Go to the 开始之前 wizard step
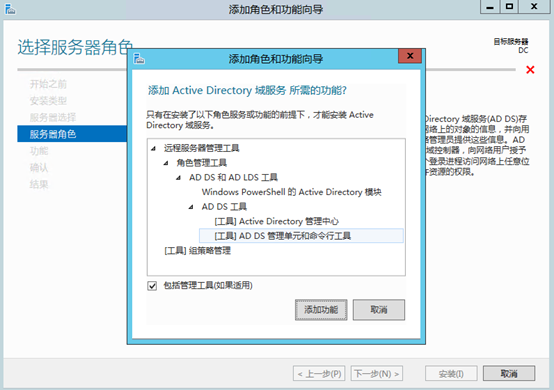 pos(48,84)
